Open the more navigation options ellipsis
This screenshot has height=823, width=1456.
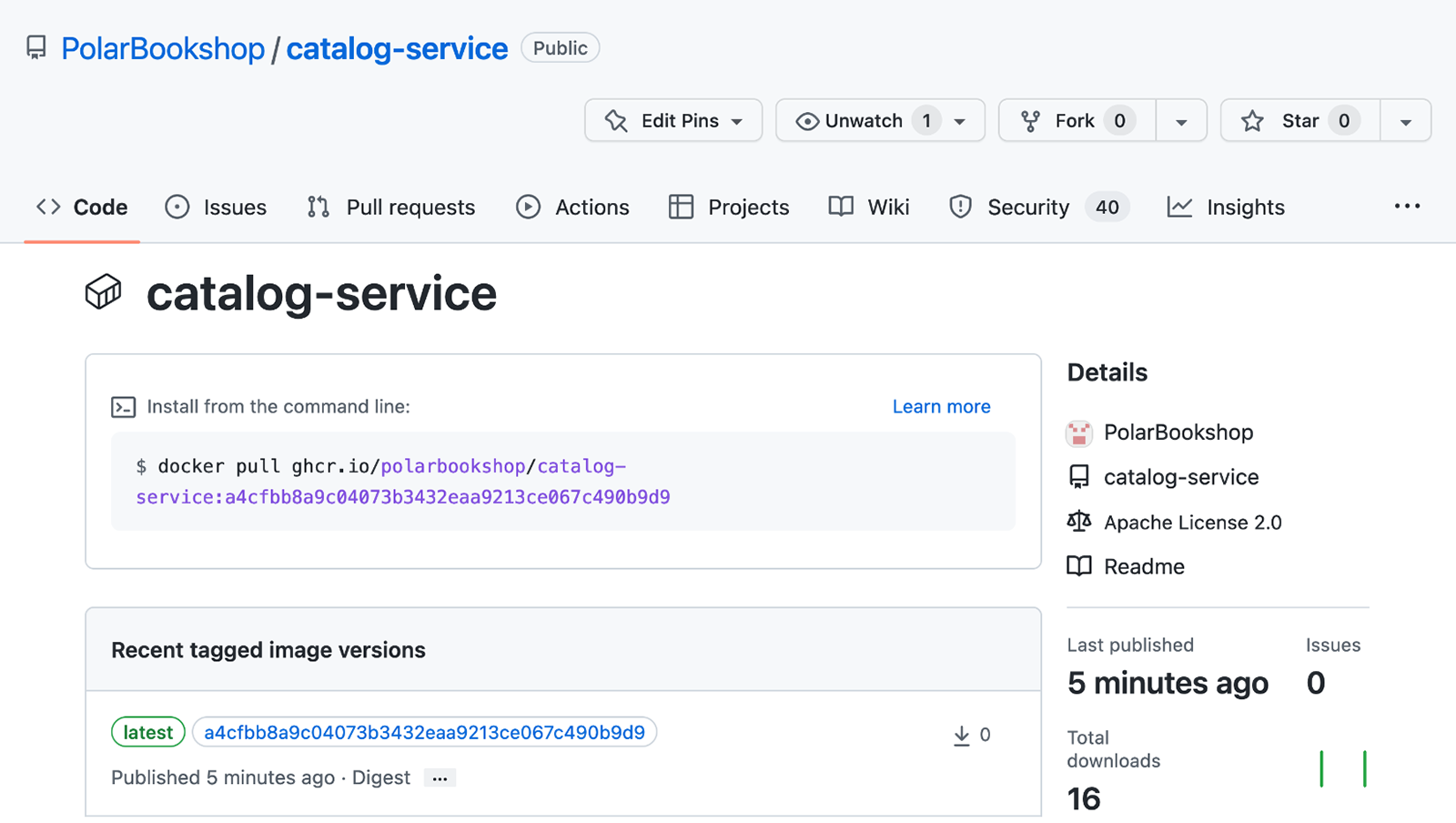pyautogui.click(x=1407, y=207)
